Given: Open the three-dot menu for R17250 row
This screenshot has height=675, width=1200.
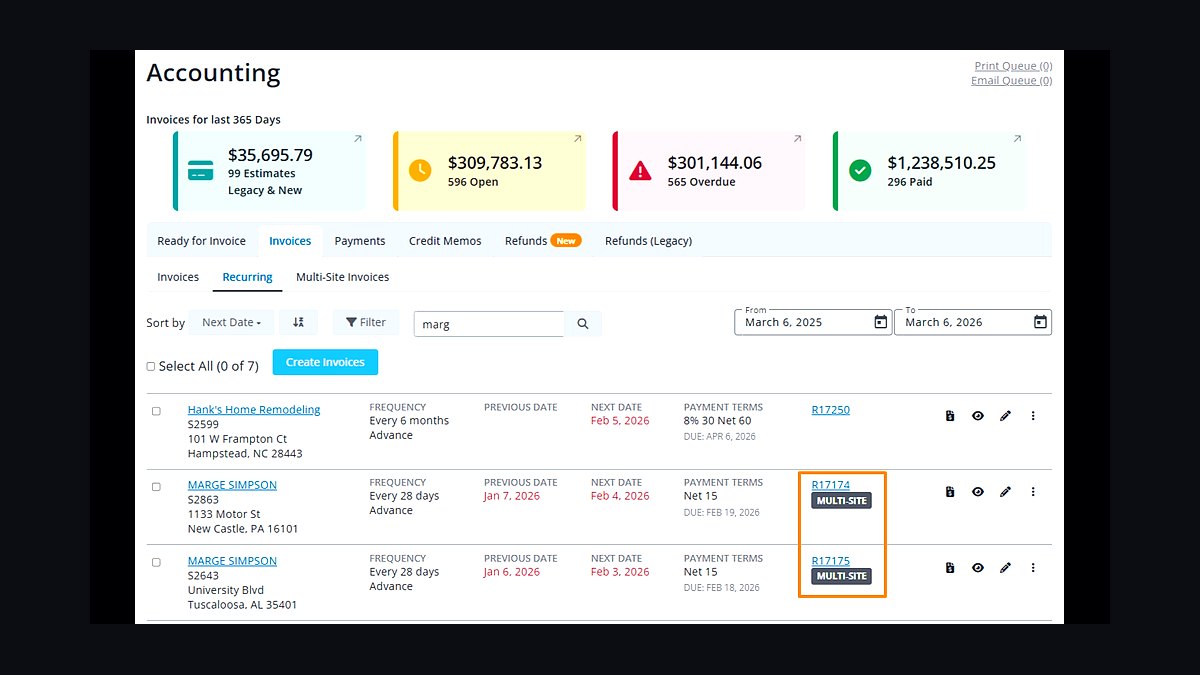Looking at the screenshot, I should (x=1033, y=416).
